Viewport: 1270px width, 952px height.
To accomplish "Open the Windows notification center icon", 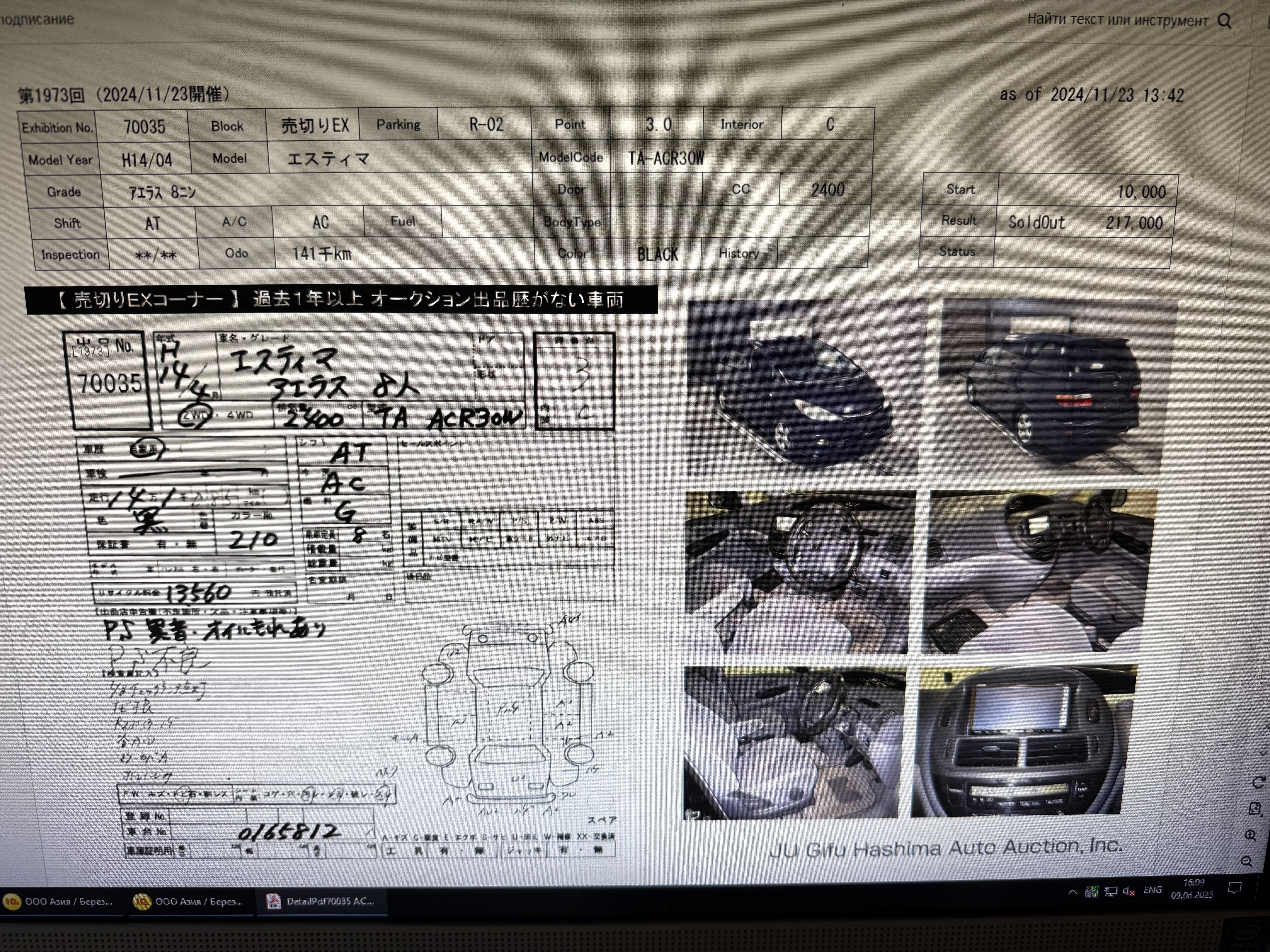I will [x=1234, y=888].
